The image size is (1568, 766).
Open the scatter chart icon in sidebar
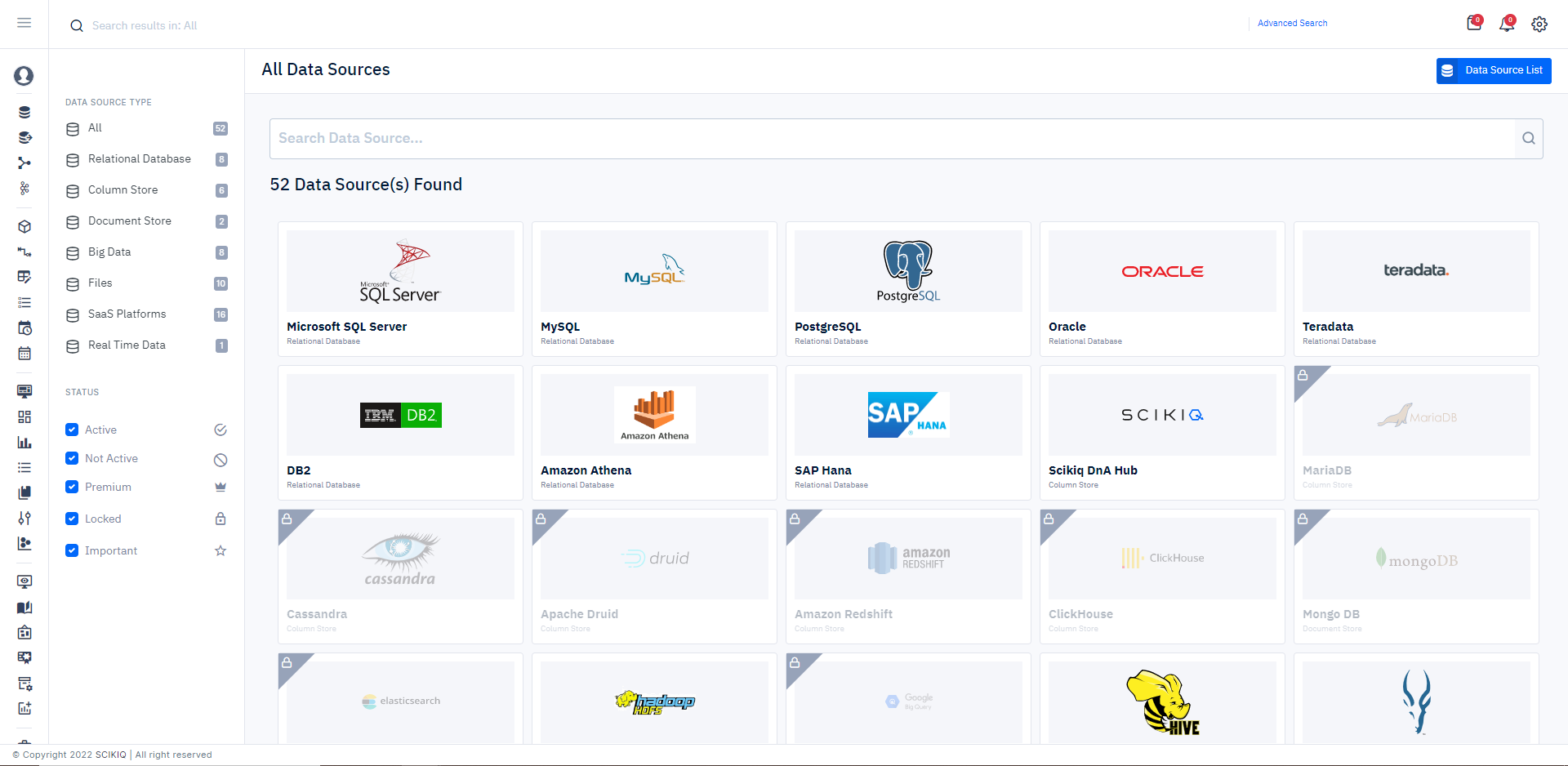coord(24,543)
